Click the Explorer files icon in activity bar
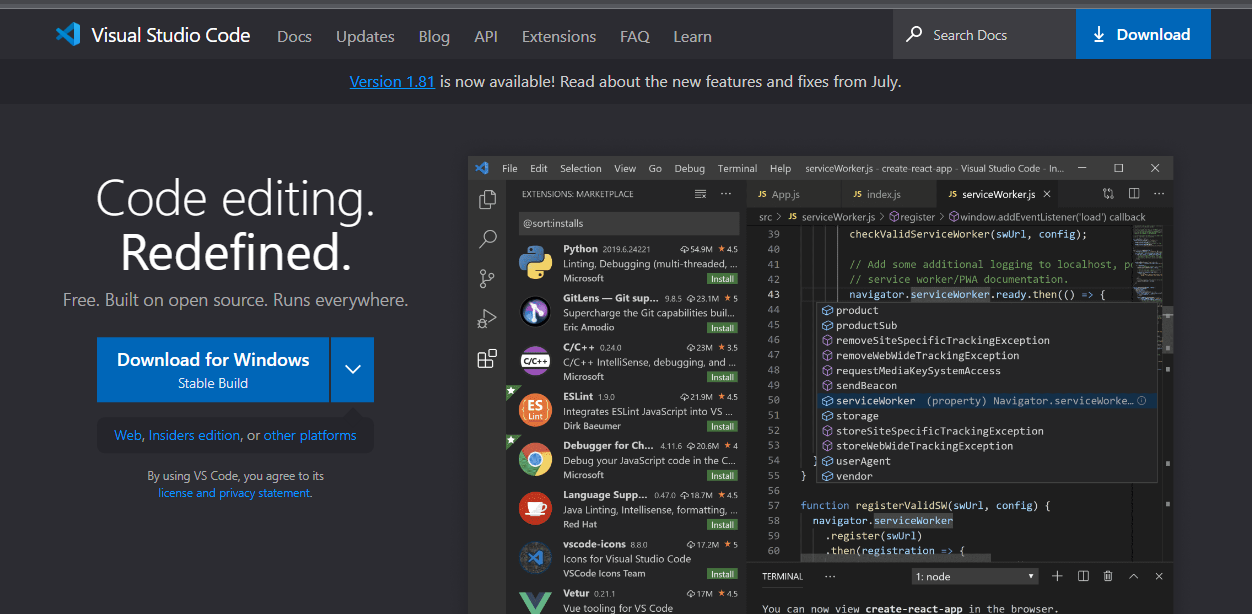The image size is (1252, 614). click(x=487, y=200)
